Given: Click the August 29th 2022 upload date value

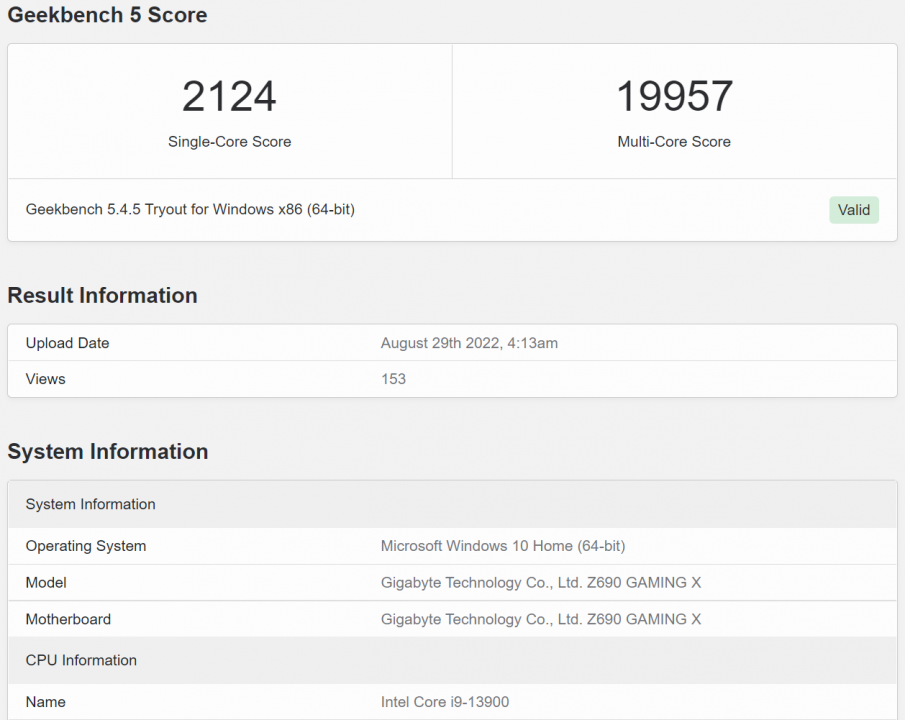Looking at the screenshot, I should [469, 343].
